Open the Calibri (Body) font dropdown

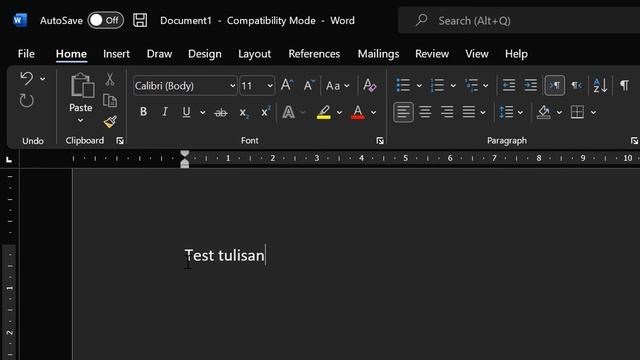tap(232, 86)
